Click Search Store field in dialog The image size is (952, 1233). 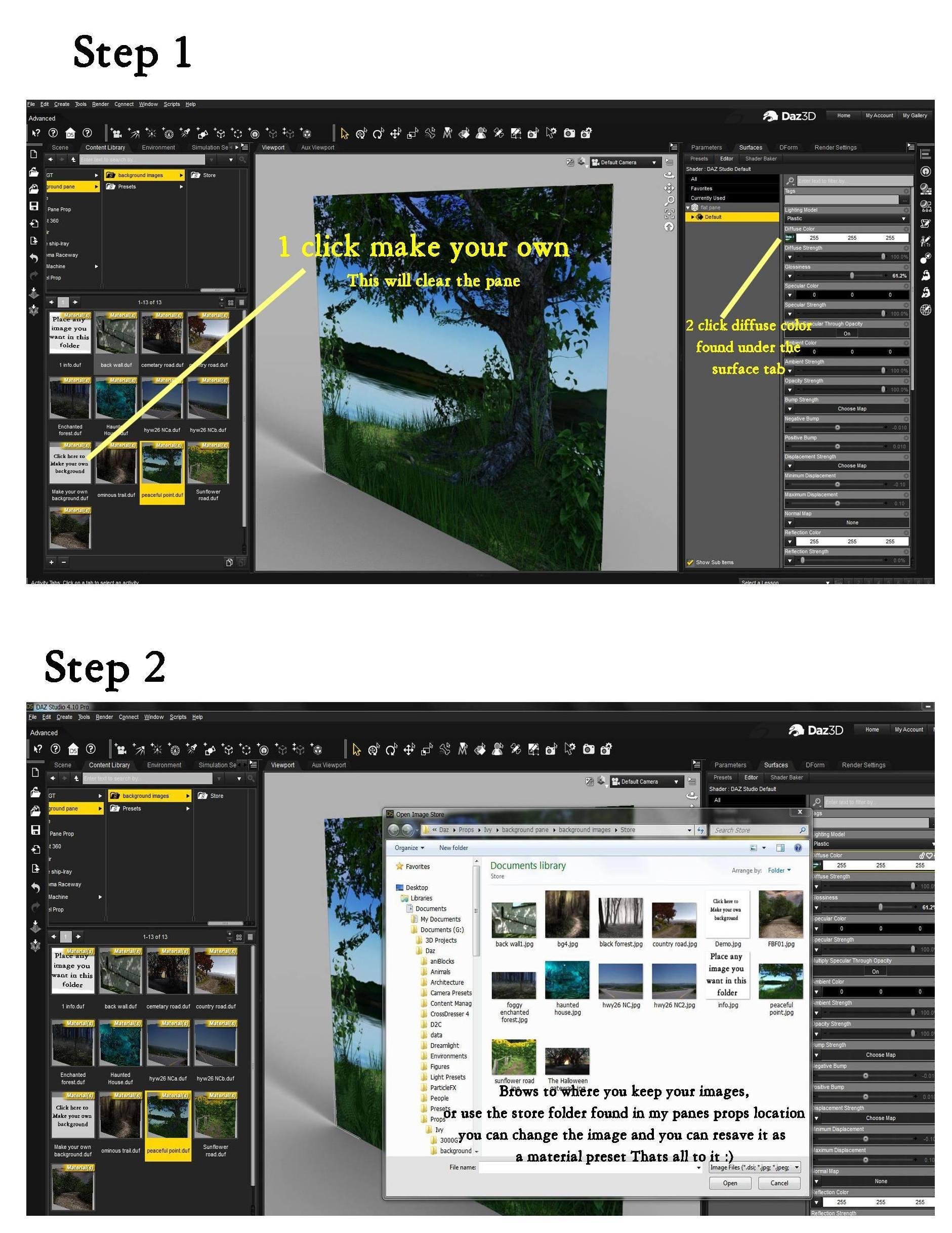760,830
